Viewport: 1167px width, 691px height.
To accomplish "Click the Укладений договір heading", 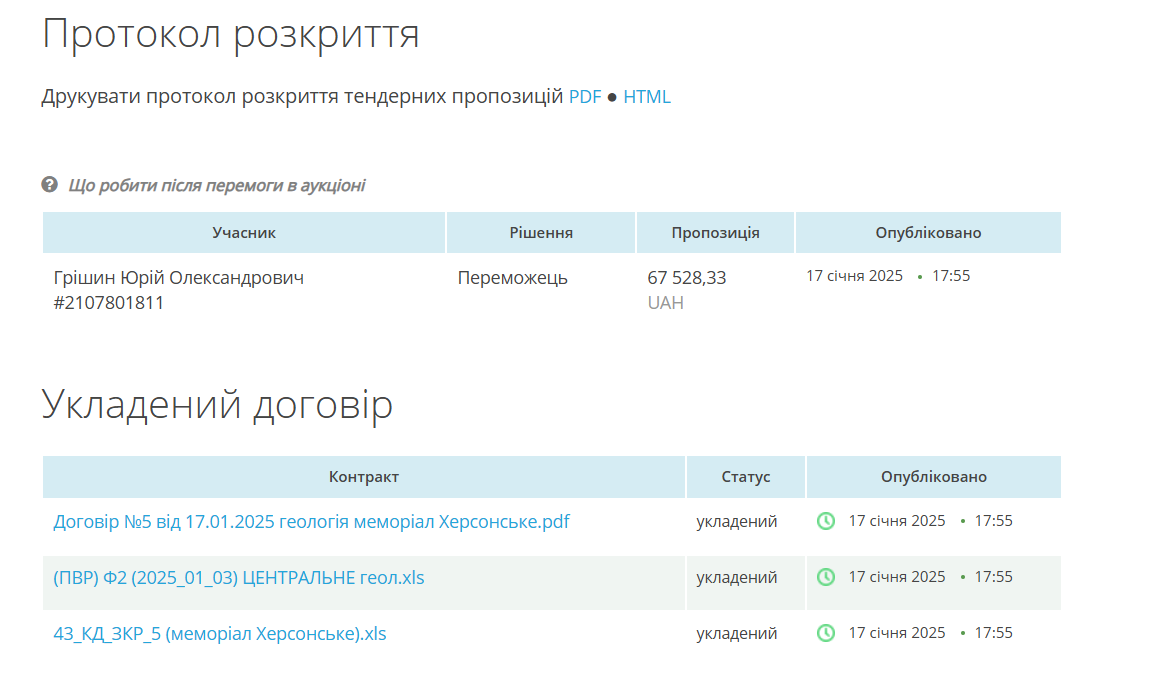I will [217, 405].
